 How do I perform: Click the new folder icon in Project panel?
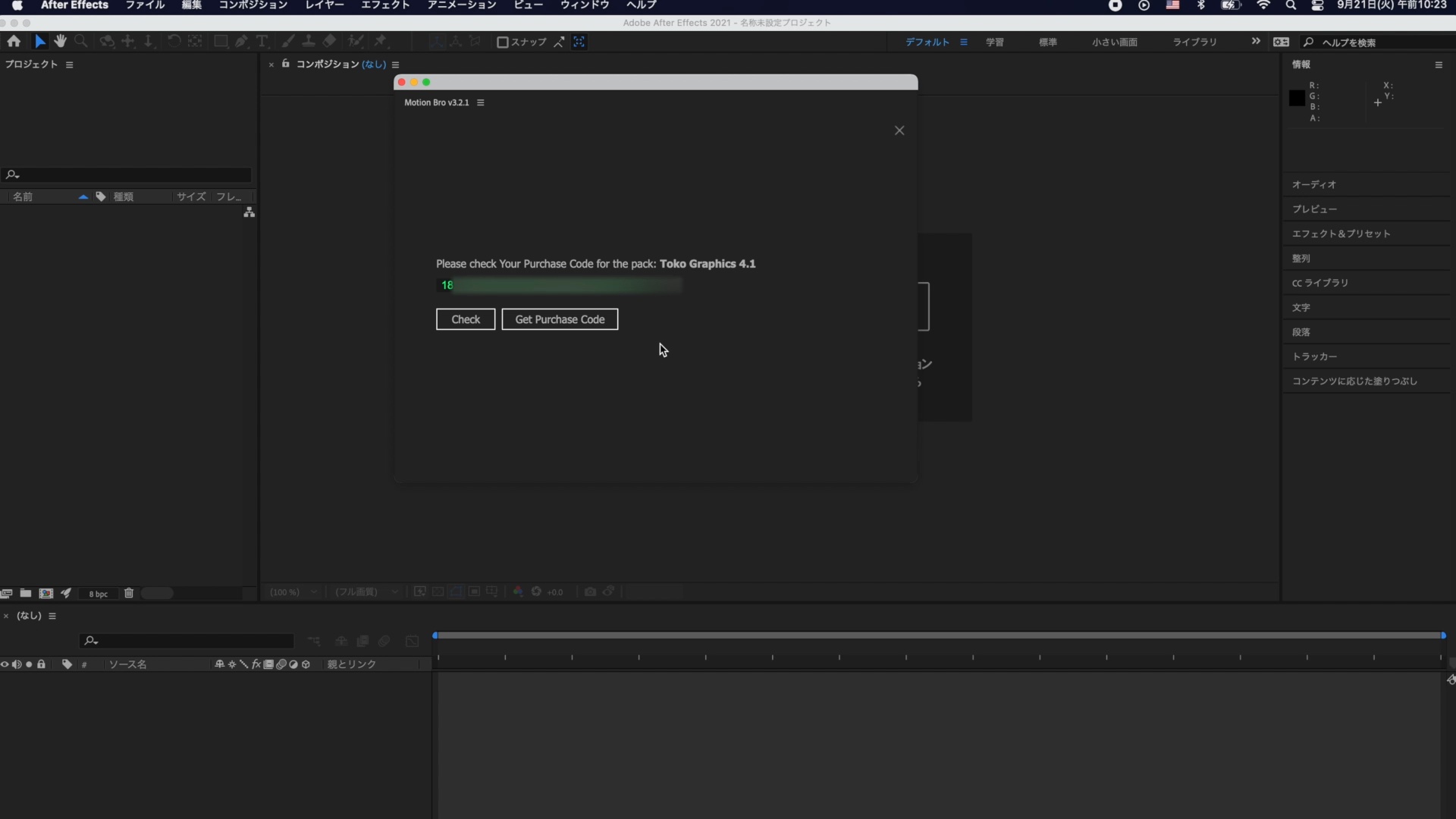pyautogui.click(x=26, y=593)
